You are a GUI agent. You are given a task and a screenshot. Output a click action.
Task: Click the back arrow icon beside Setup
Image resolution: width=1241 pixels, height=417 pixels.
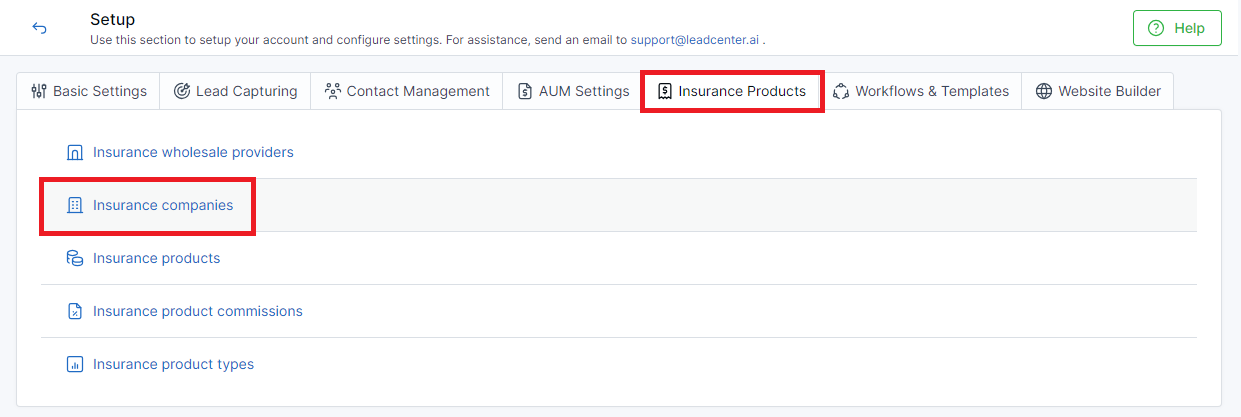(x=40, y=28)
